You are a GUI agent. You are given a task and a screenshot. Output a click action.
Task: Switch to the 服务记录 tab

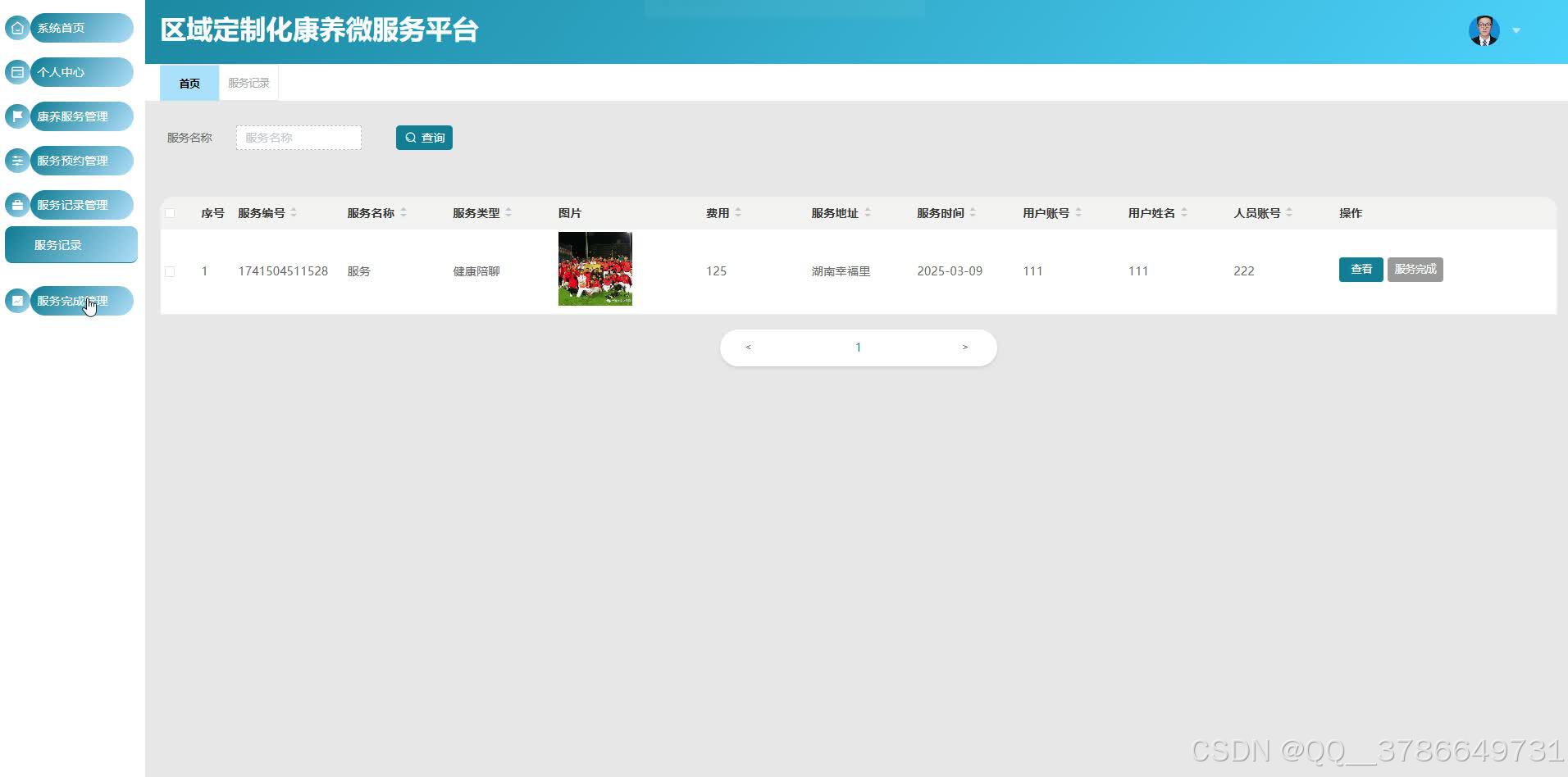pos(248,83)
